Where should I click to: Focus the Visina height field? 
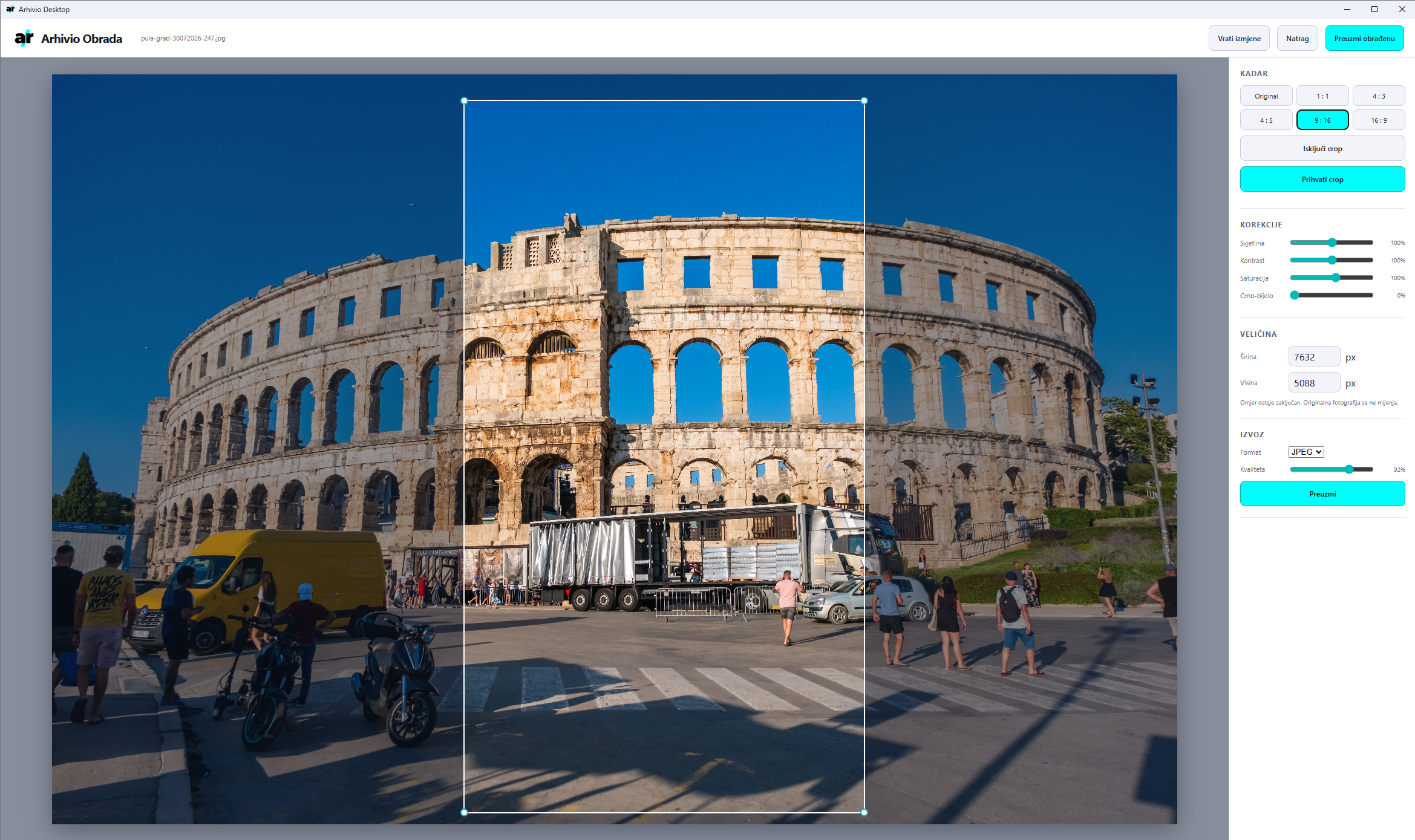coord(1314,383)
